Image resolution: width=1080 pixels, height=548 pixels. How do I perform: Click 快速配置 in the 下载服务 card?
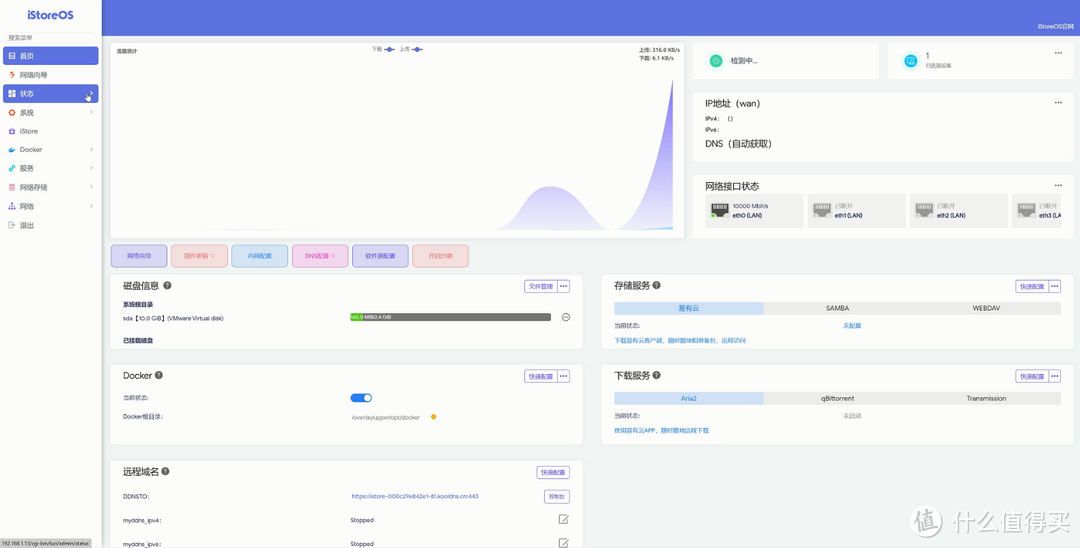(x=1031, y=377)
